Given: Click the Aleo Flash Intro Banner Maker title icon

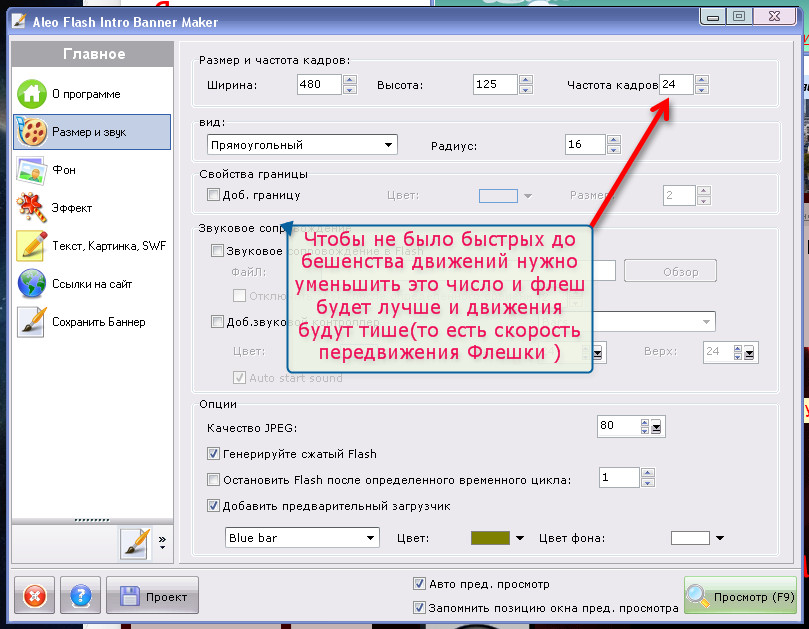Looking at the screenshot, I should click(19, 21).
